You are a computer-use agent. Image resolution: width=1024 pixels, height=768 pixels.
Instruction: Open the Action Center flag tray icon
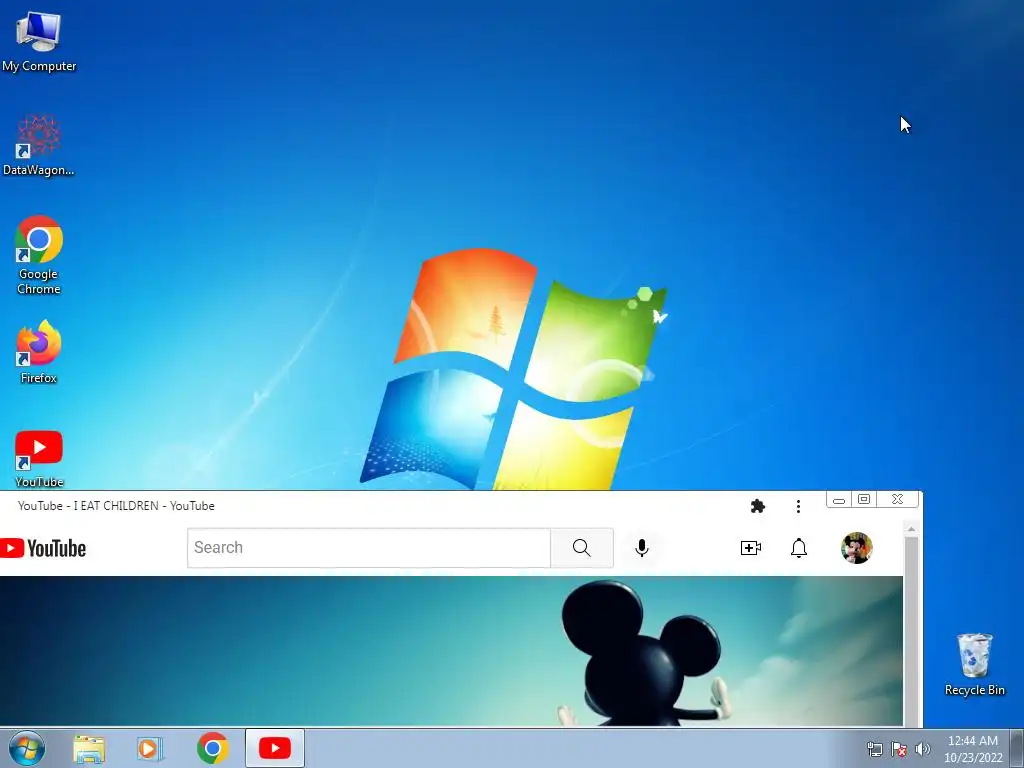(899, 750)
